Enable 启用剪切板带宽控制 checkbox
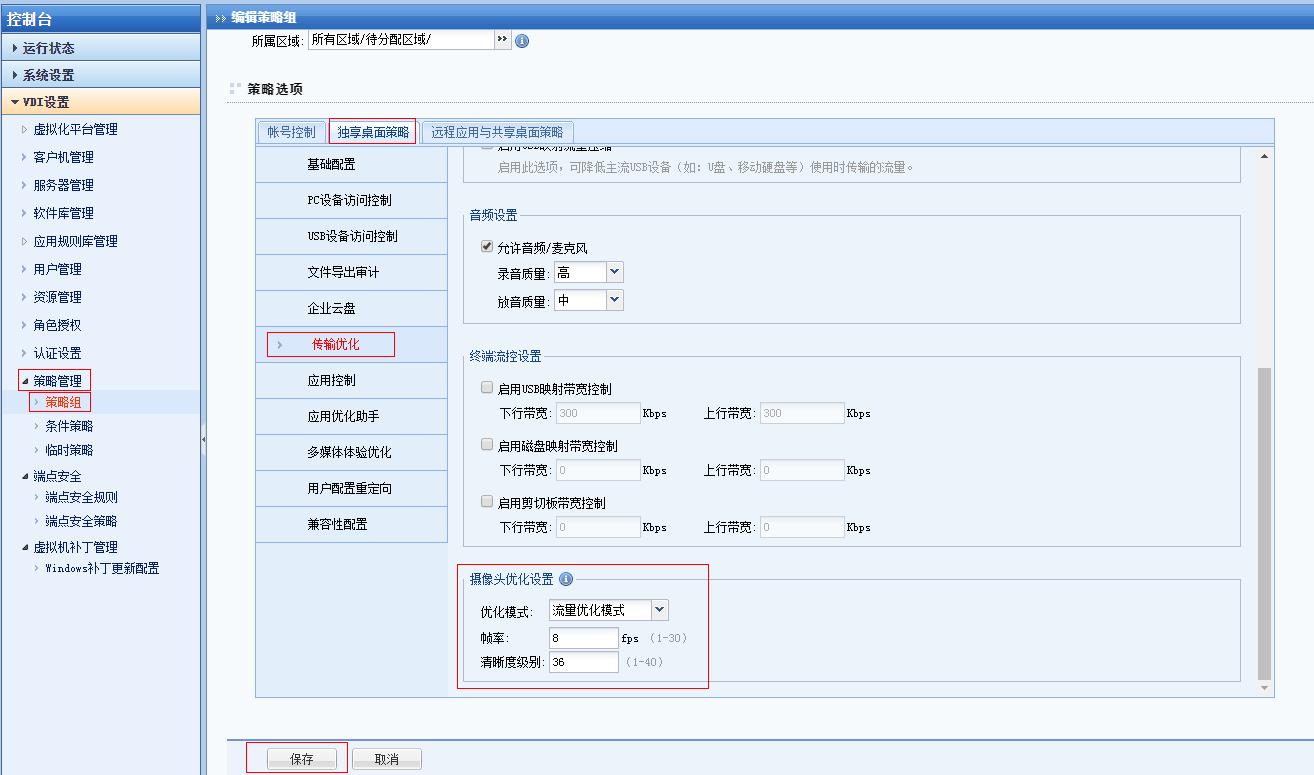 click(487, 502)
